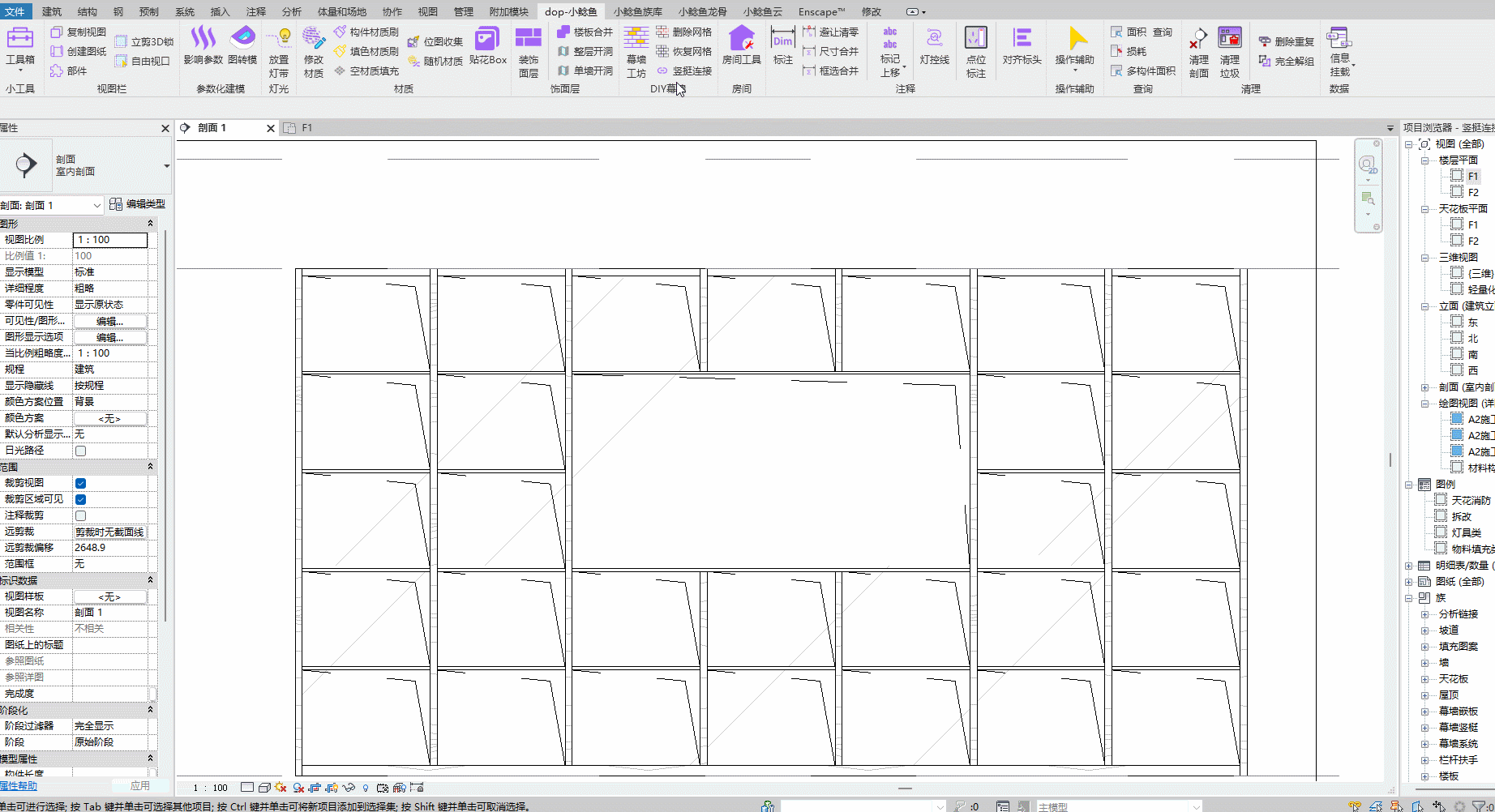Open the 幕墙工坊 curtain wall workshop
The image size is (1495, 812).
tap(636, 53)
